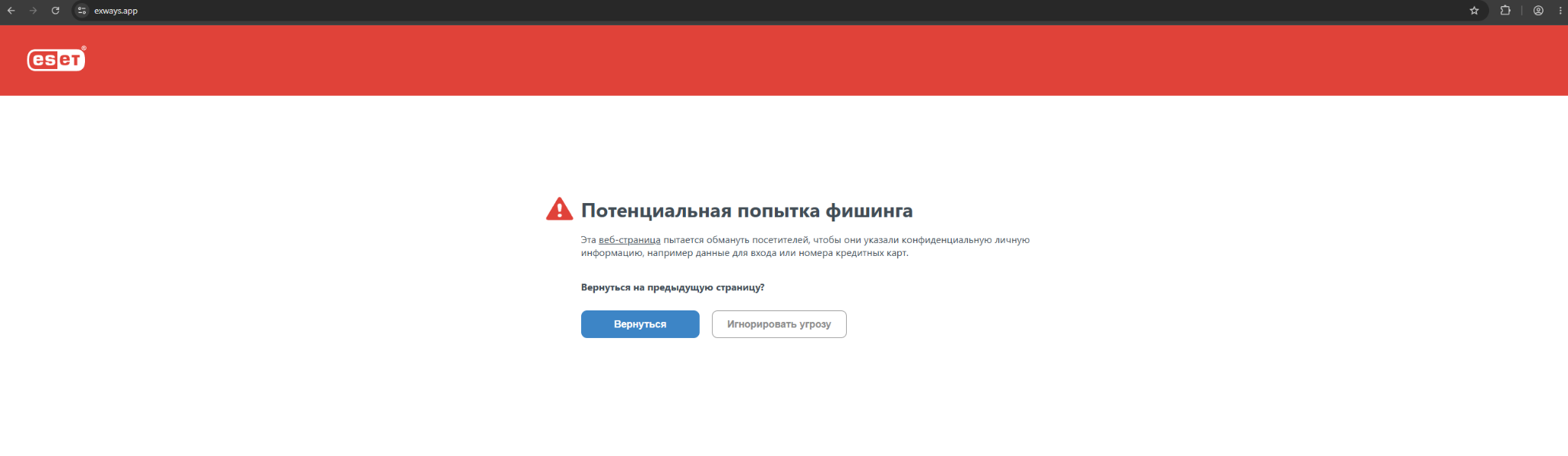
Task: Click the text Вернуться на предыдущую страницу?
Action: pyautogui.click(x=672, y=287)
